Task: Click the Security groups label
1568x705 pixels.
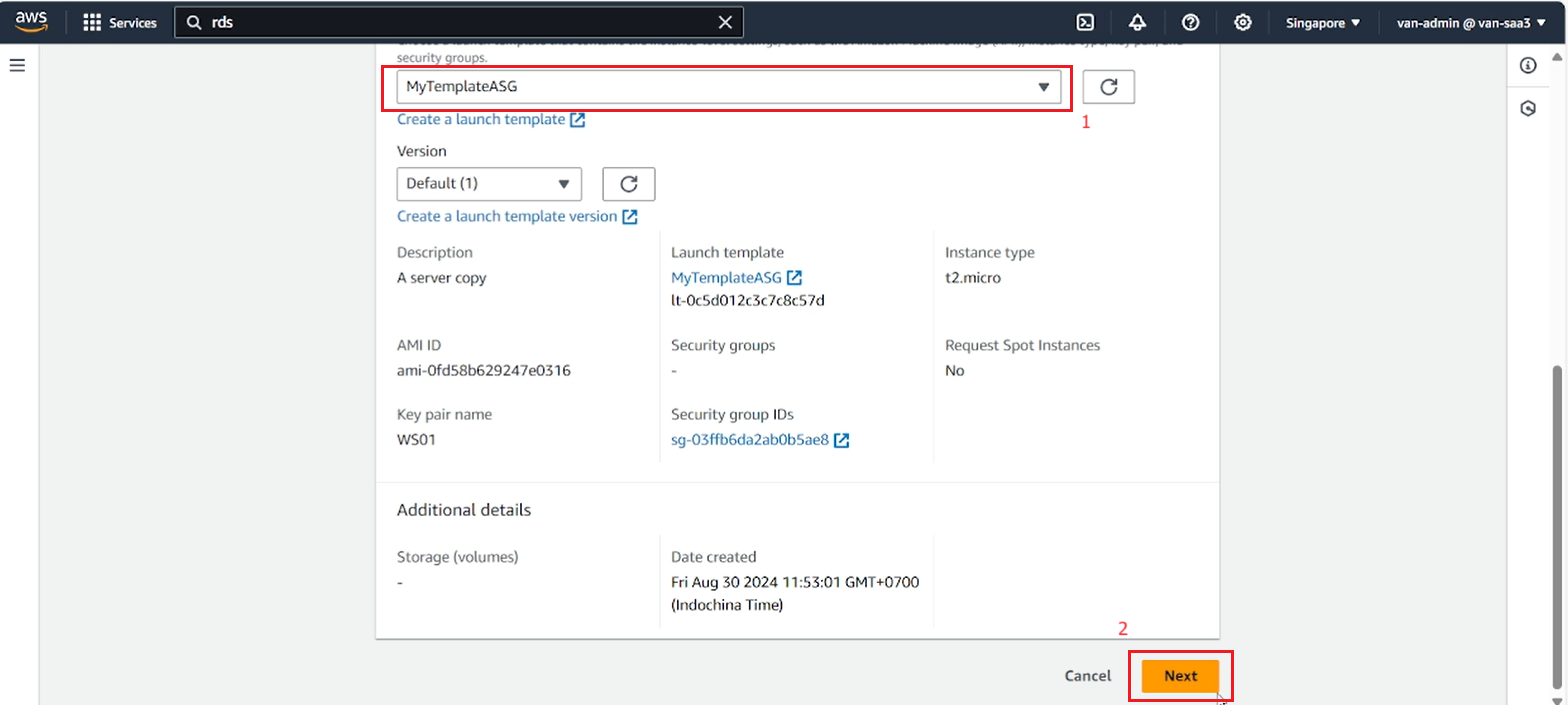Action: (x=723, y=345)
